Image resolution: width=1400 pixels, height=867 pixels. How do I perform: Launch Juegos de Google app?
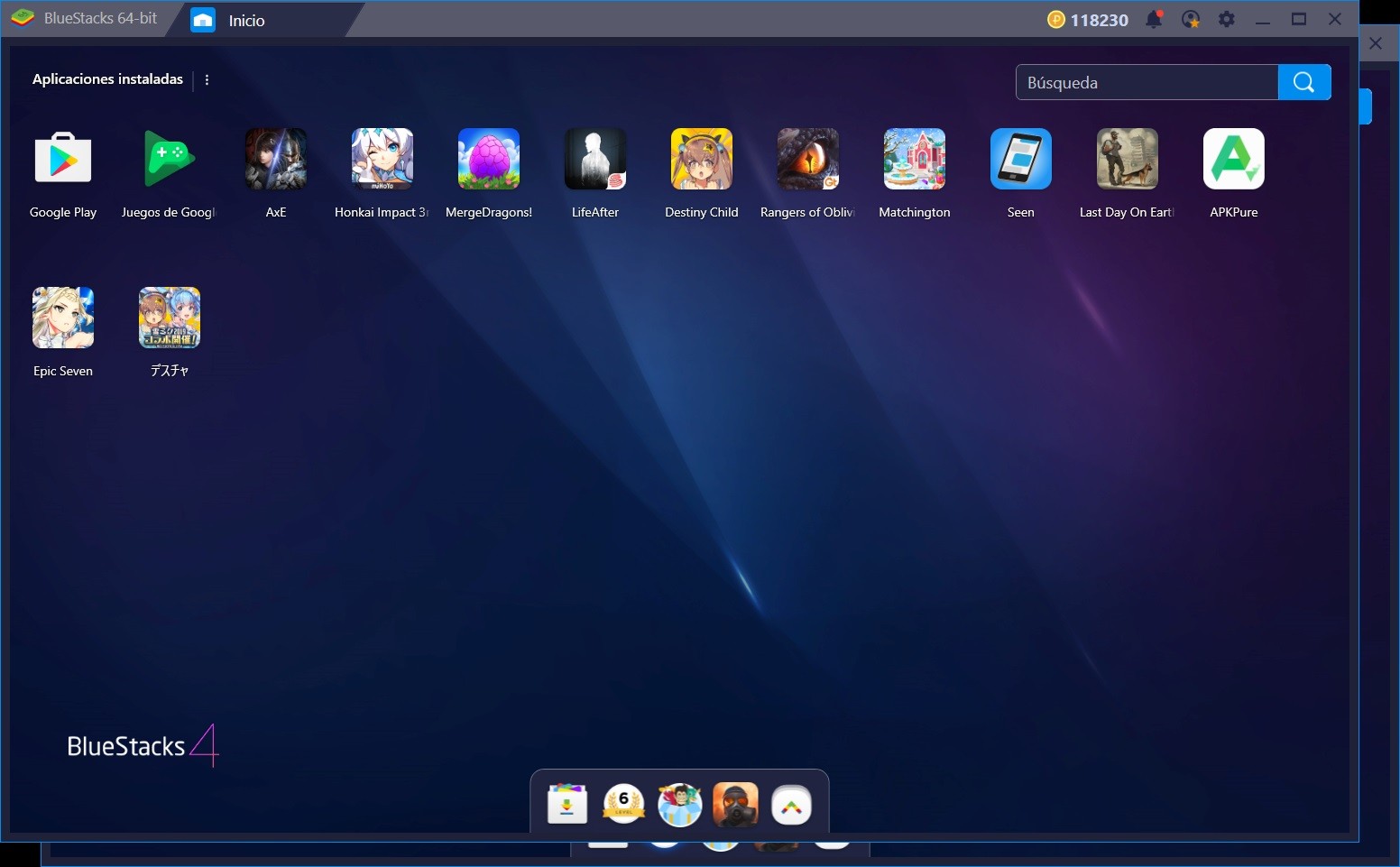click(170, 159)
